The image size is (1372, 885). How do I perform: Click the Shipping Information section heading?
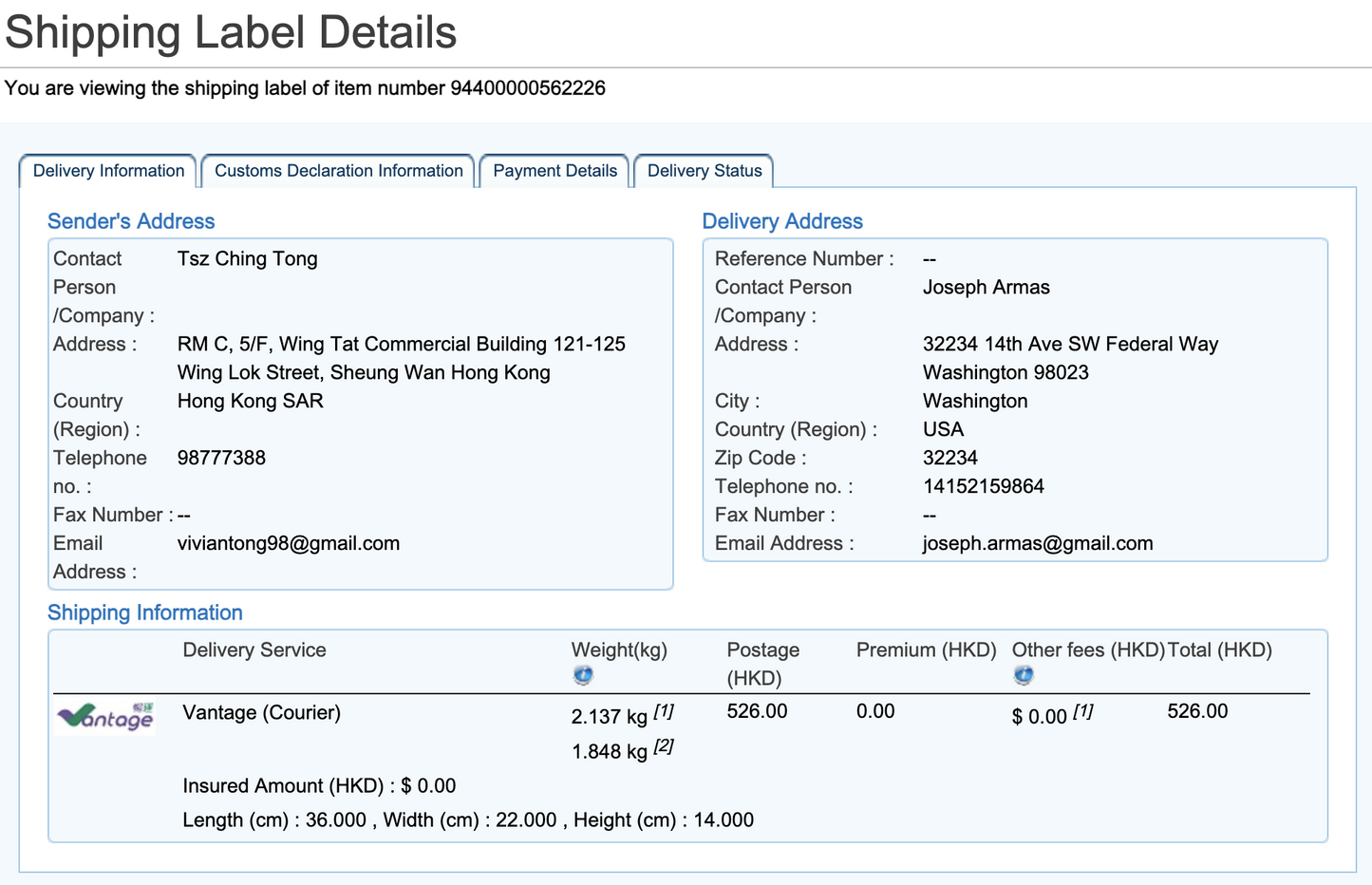[x=145, y=612]
